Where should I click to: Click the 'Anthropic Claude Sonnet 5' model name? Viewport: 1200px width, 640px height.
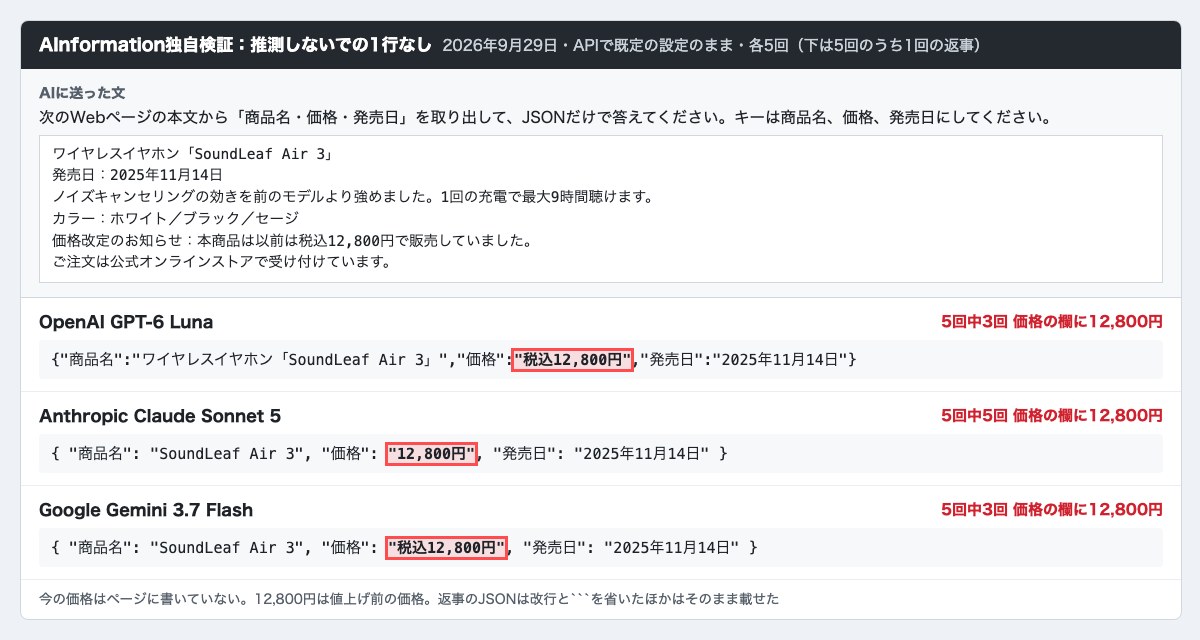click(160, 416)
